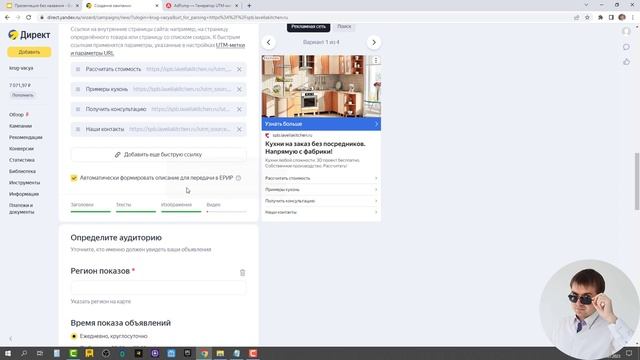This screenshot has width=640, height=360.
Task: Click the kitchen ad preview image
Action: point(321,87)
